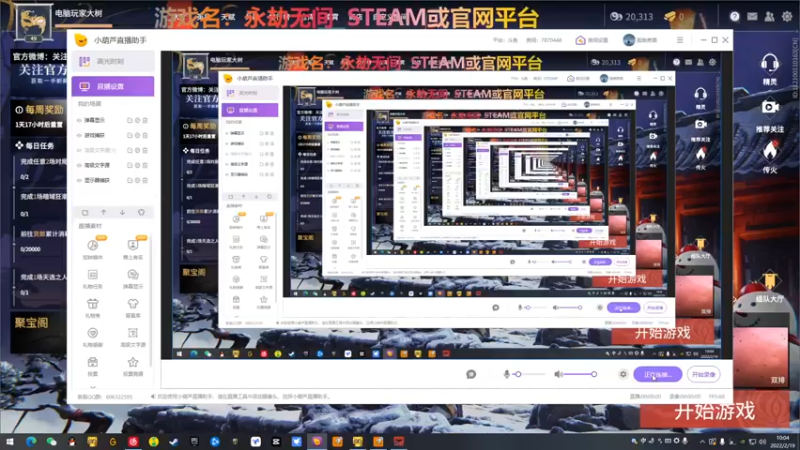Delete the 弹幕显示 scene with trash icon
Viewport: 800px width, 450px height.
point(145,120)
